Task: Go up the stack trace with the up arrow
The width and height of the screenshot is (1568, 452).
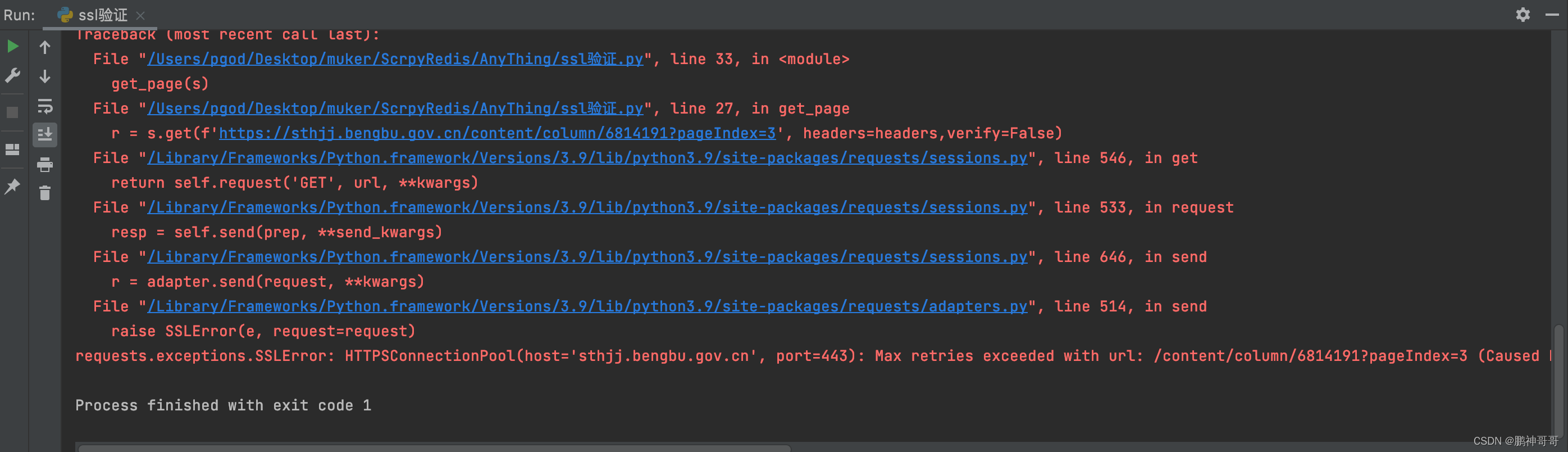Action: (45, 47)
